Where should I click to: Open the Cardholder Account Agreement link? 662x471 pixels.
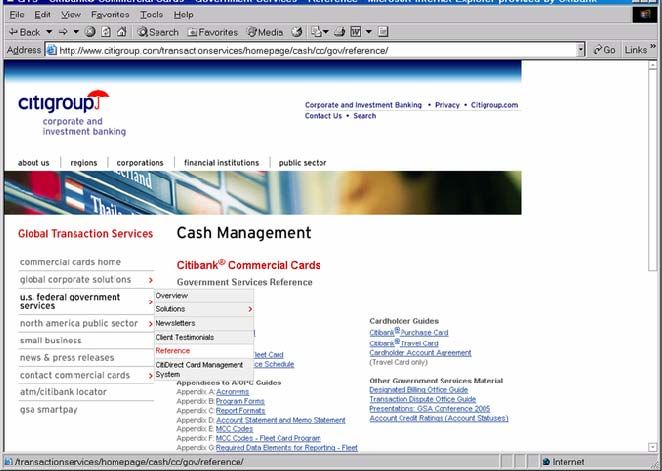point(420,353)
